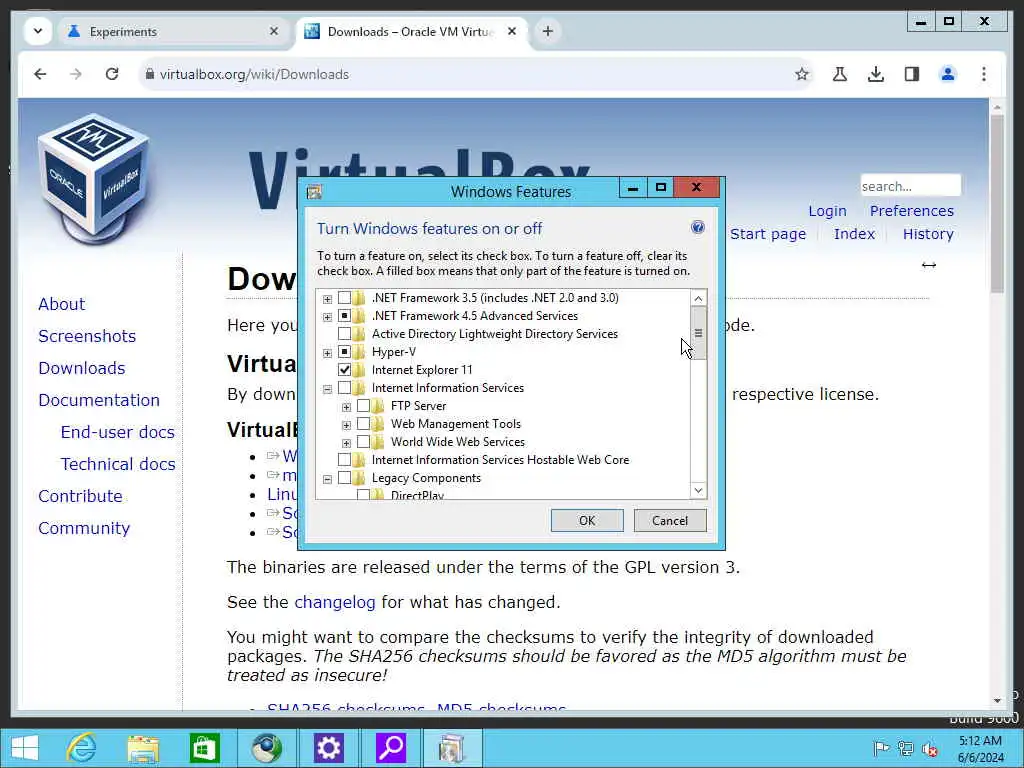1024x768 pixels.
Task: Open File Explorer from the taskbar
Action: click(x=143, y=748)
